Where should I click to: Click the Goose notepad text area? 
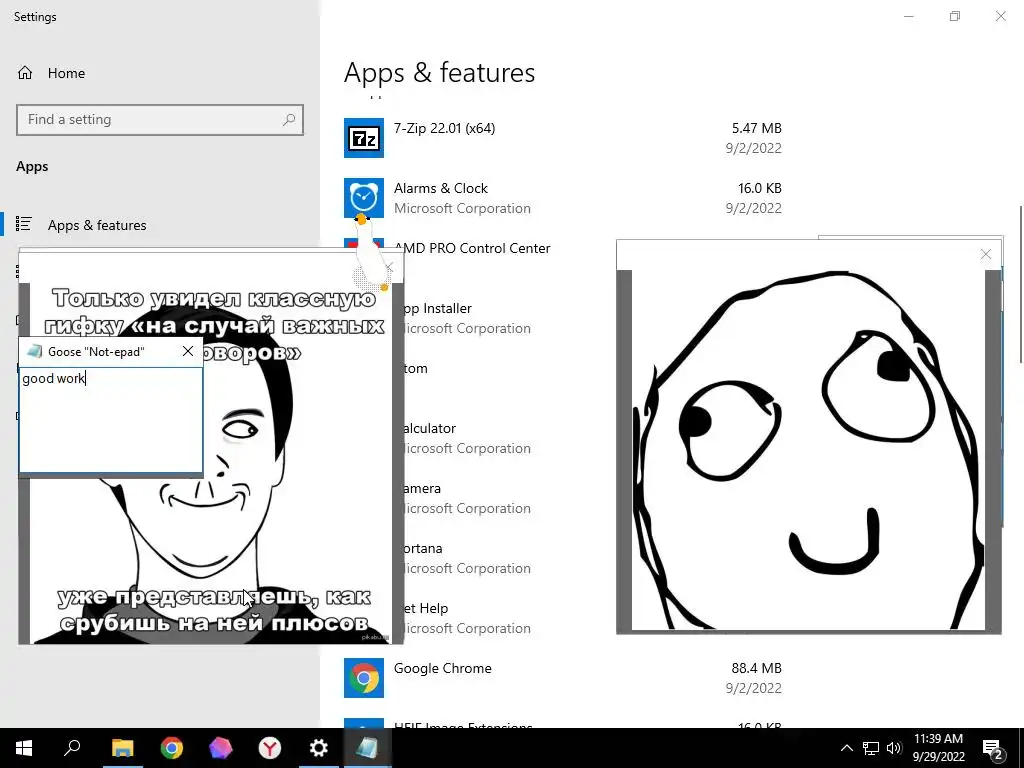click(111, 419)
